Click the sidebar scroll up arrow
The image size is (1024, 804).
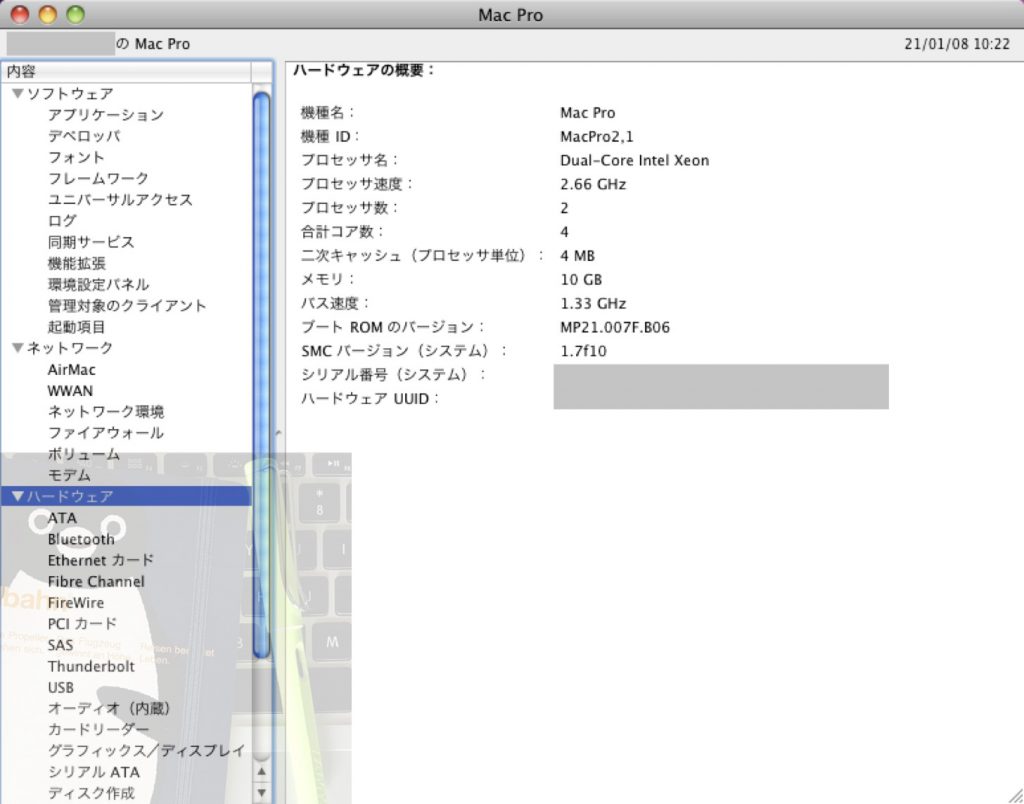pyautogui.click(x=261, y=771)
